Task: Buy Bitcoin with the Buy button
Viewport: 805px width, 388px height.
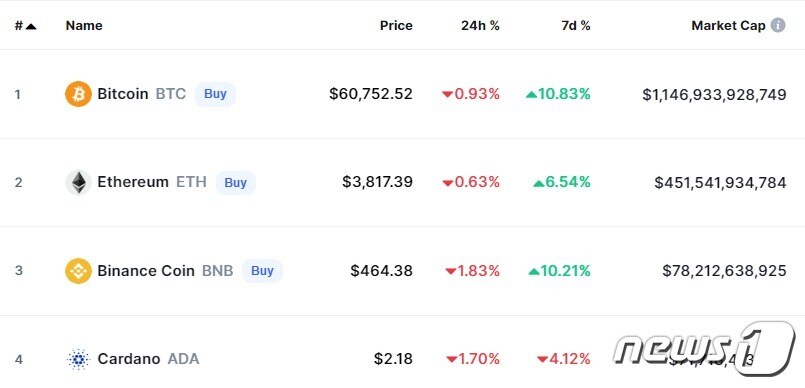Action: [215, 94]
